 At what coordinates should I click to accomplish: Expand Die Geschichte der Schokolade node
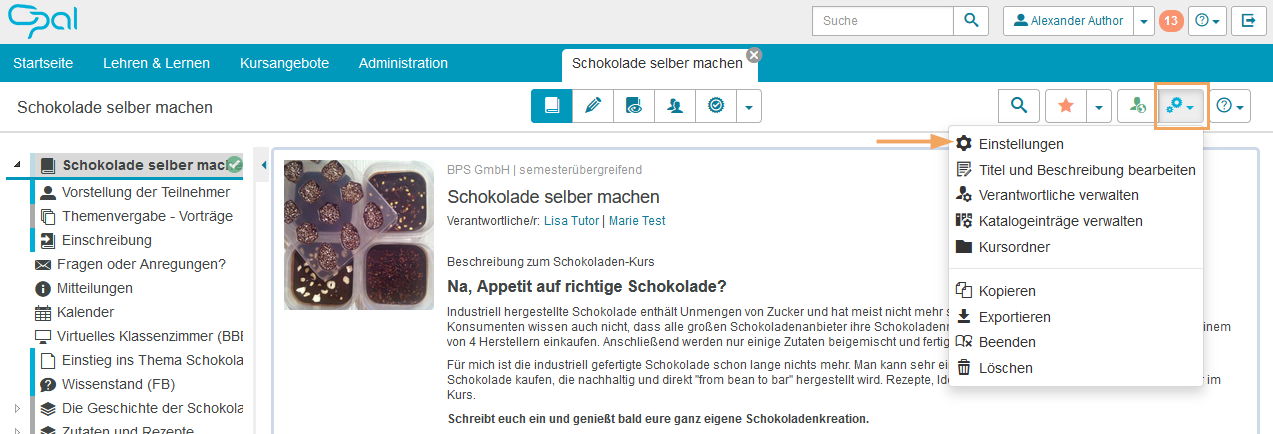pyautogui.click(x=17, y=408)
